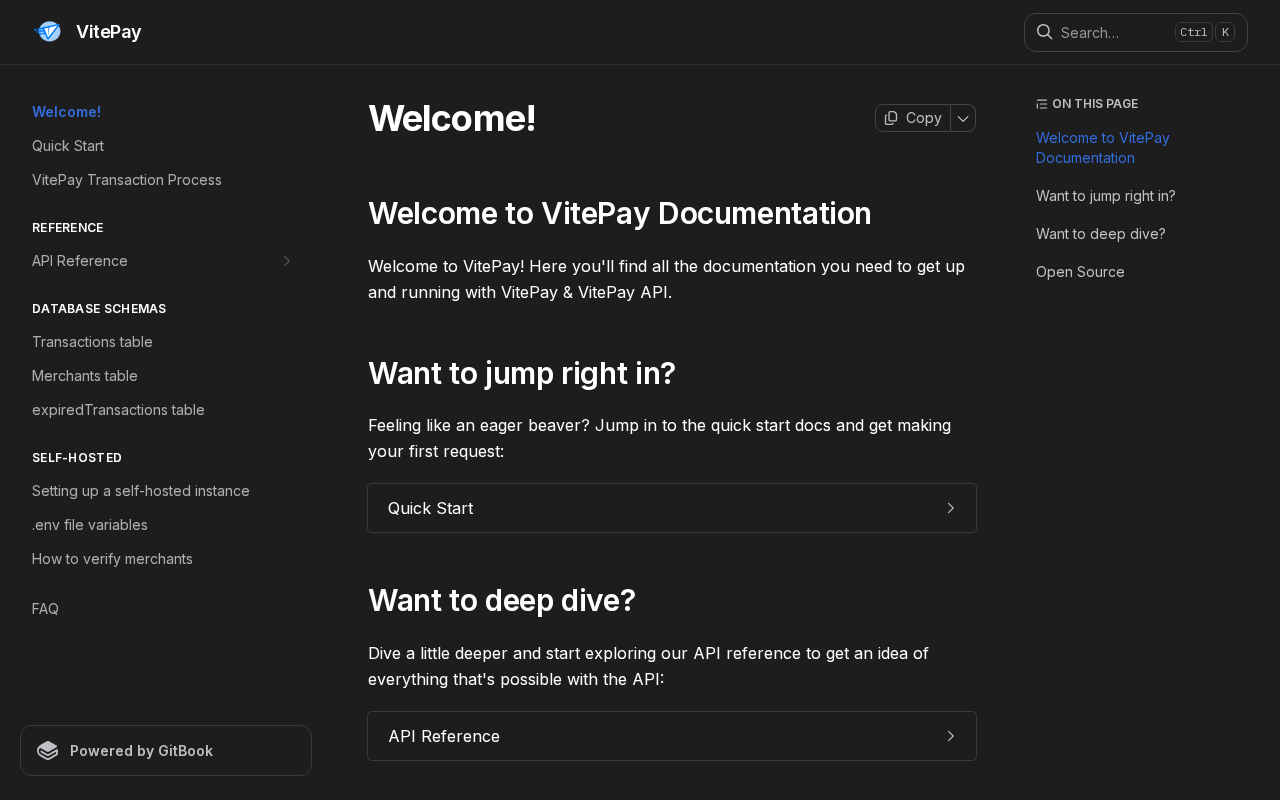Viewport: 1280px width, 800px height.
Task: Click the VitePay logo icon
Action: [48, 32]
